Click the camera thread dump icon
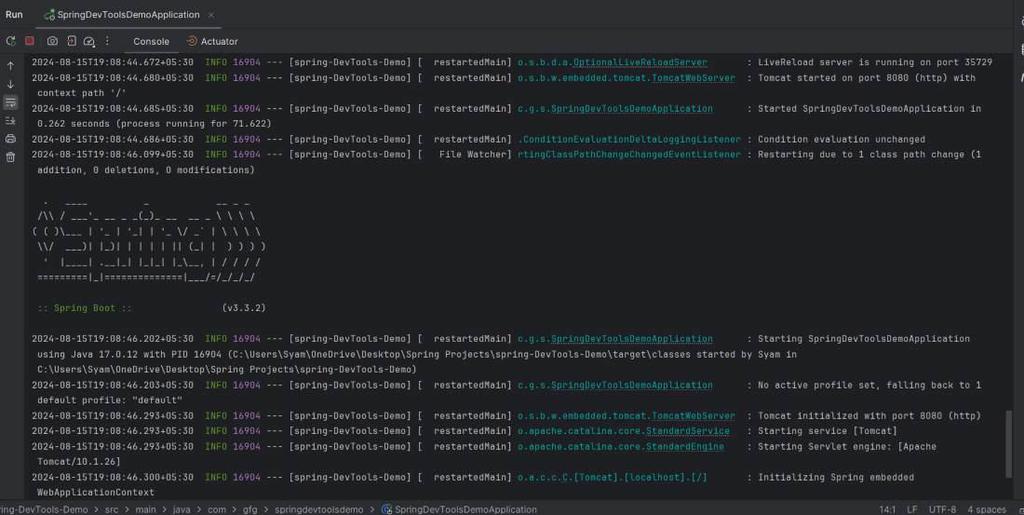This screenshot has height=515, width=1024. click(x=52, y=41)
